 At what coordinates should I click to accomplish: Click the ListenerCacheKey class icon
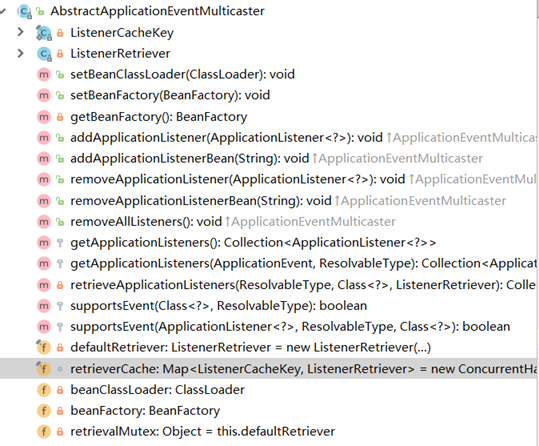coord(44,33)
